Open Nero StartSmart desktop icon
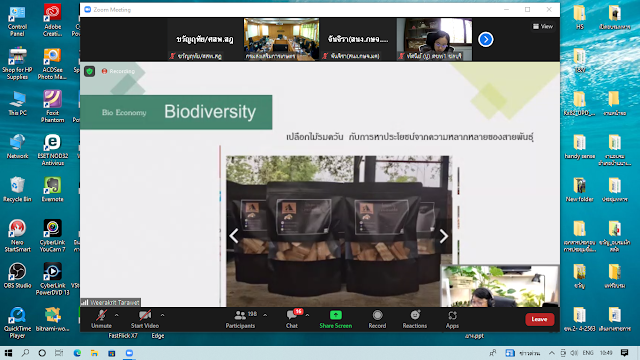640x360 pixels. pyautogui.click(x=17, y=236)
